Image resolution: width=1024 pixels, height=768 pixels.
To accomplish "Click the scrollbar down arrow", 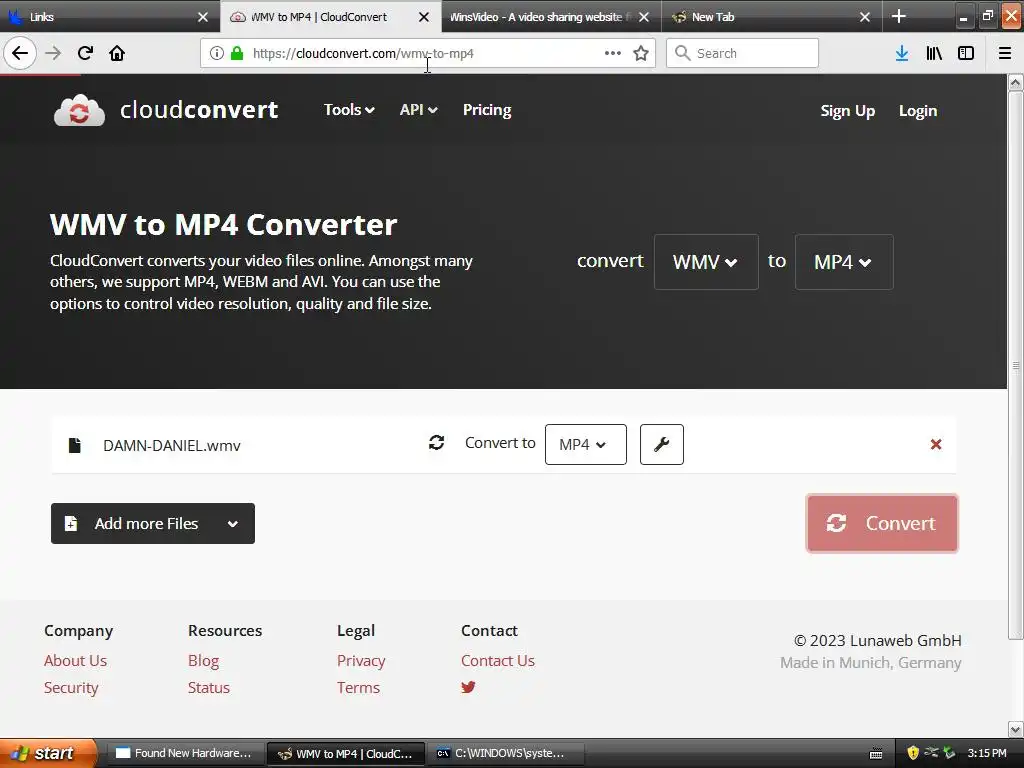I will (x=1016, y=729).
